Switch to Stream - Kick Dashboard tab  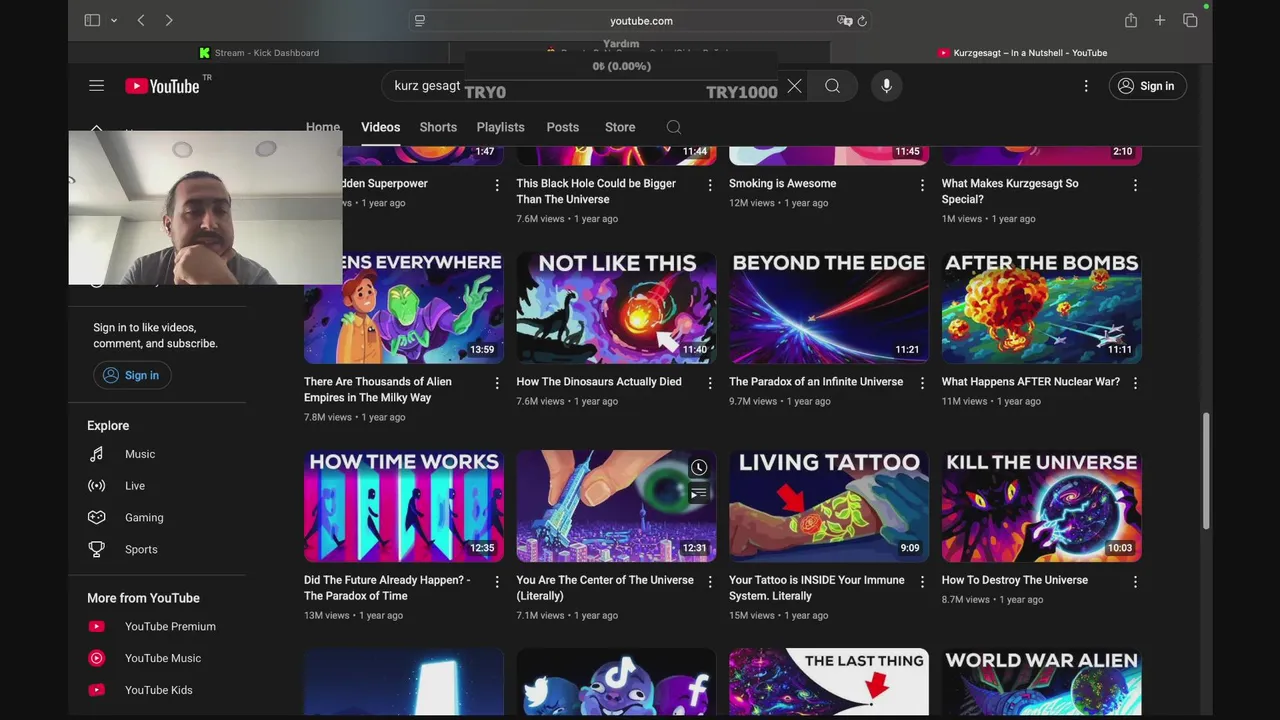(x=259, y=53)
